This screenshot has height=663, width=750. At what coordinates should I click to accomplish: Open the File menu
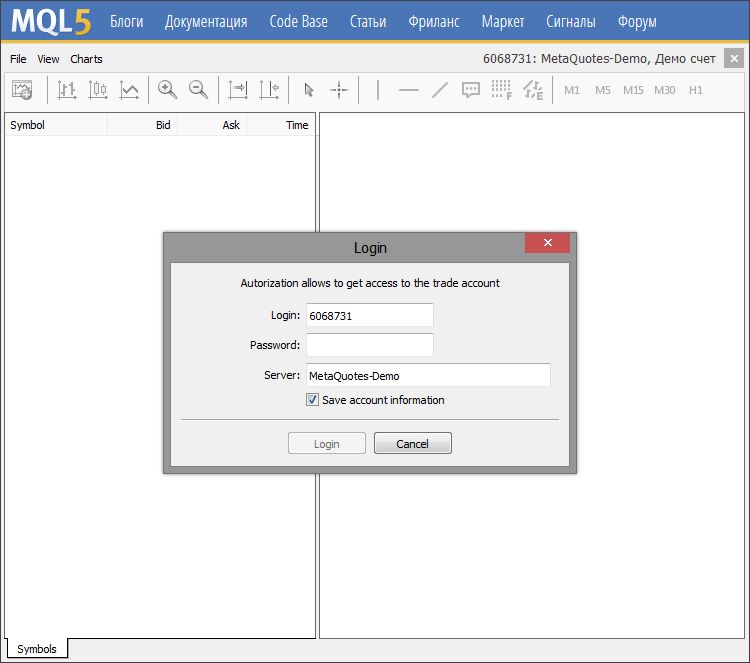click(x=18, y=59)
